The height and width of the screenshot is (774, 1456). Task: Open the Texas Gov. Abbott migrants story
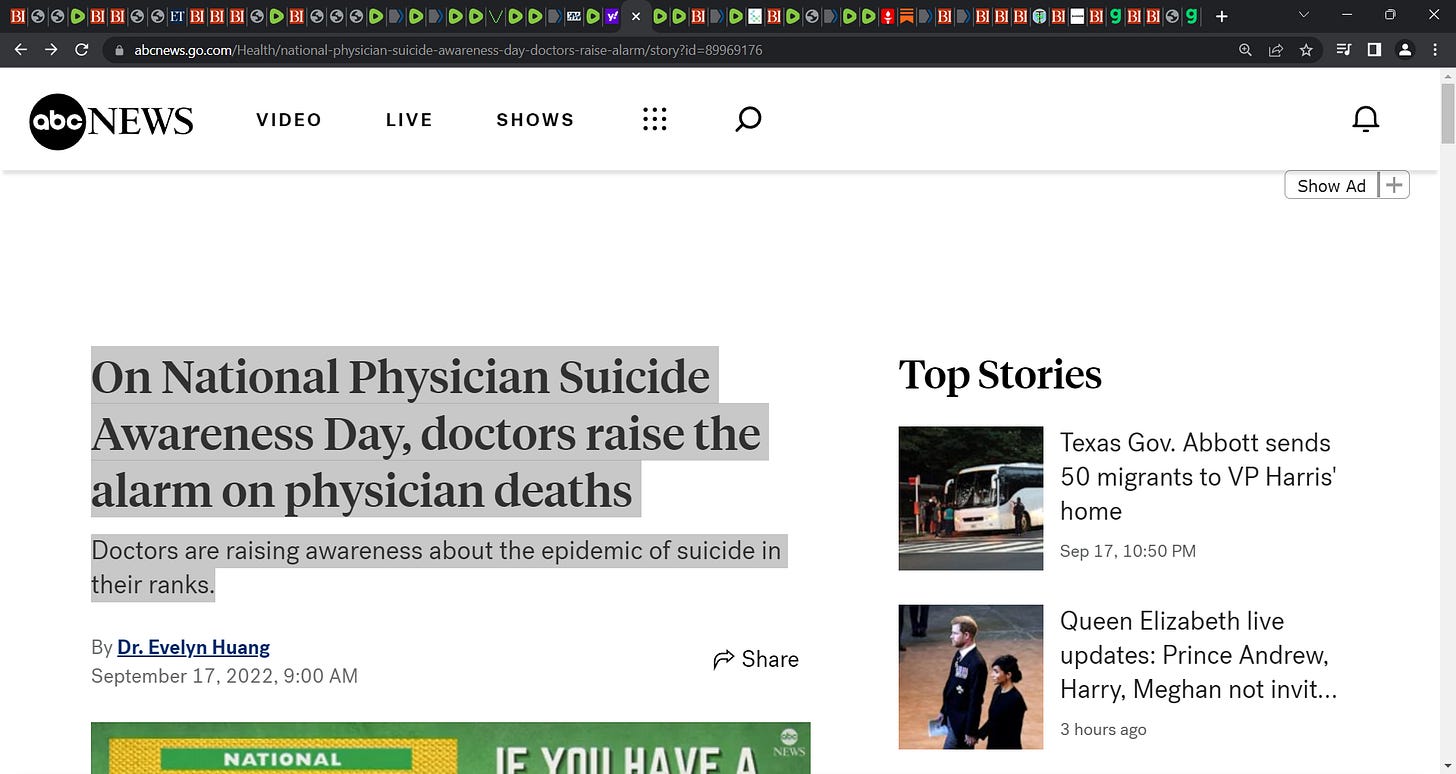point(1197,477)
